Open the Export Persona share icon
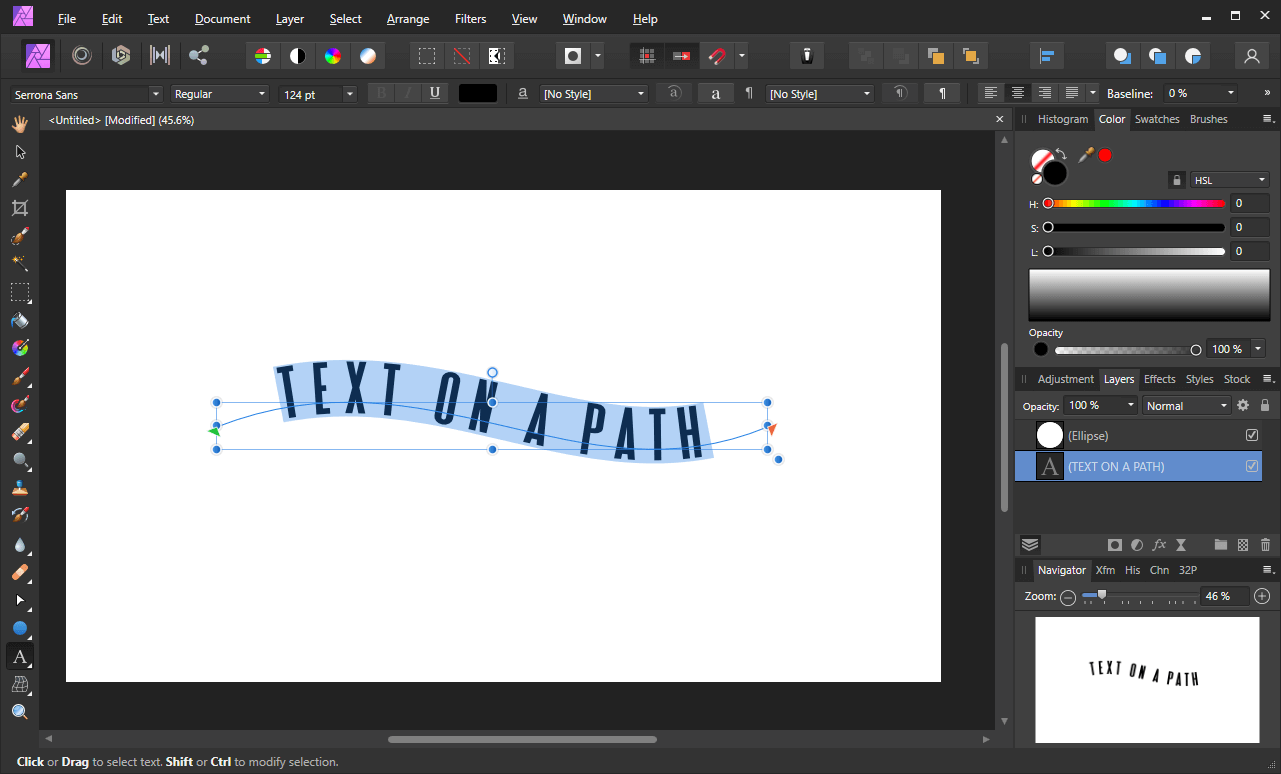This screenshot has width=1281, height=774. point(198,56)
